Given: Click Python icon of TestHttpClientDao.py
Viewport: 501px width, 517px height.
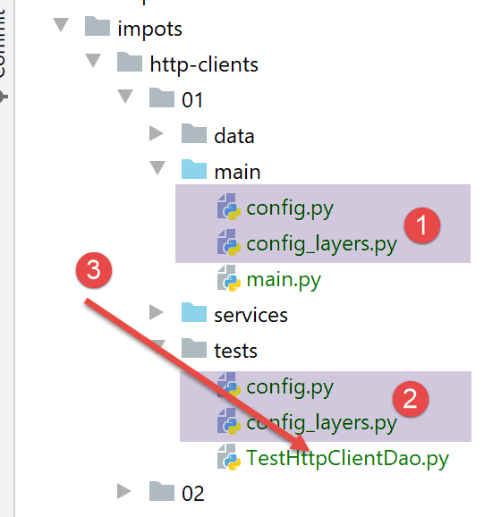Looking at the screenshot, I should click(x=229, y=457).
